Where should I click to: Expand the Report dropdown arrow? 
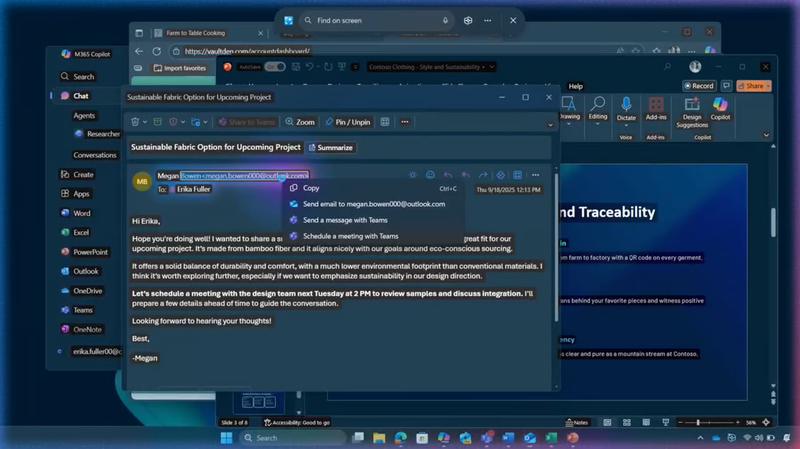click(183, 122)
